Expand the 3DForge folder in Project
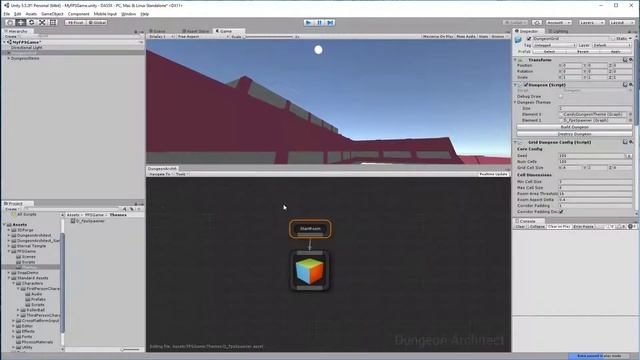This screenshot has height=360, width=640. pos(9,230)
